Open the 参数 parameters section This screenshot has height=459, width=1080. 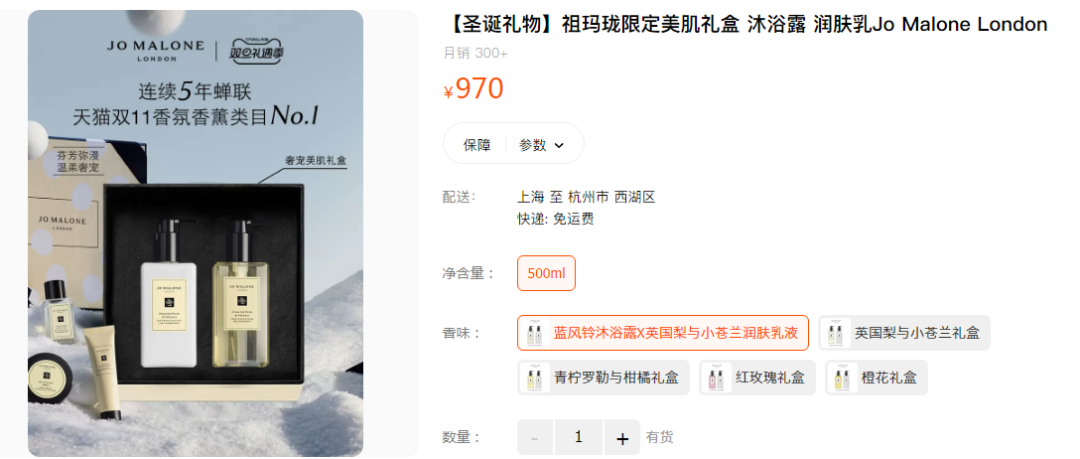click(x=541, y=145)
